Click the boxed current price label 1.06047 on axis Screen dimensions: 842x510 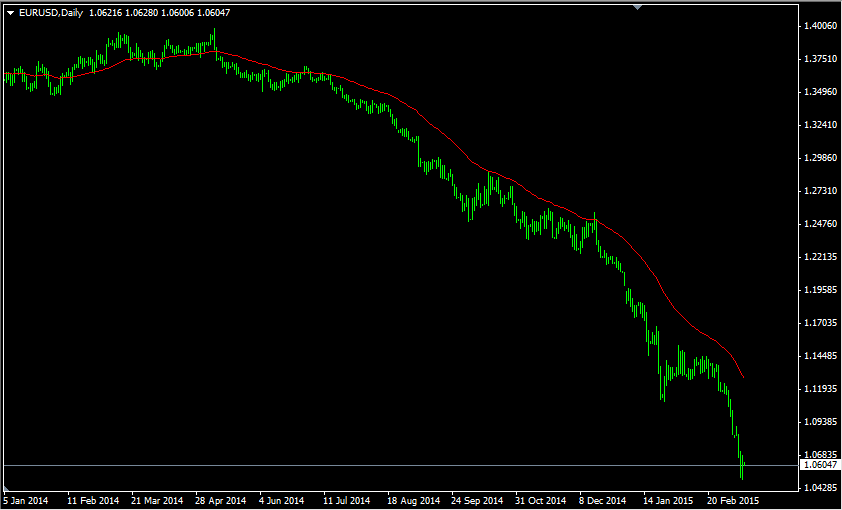pos(819,465)
